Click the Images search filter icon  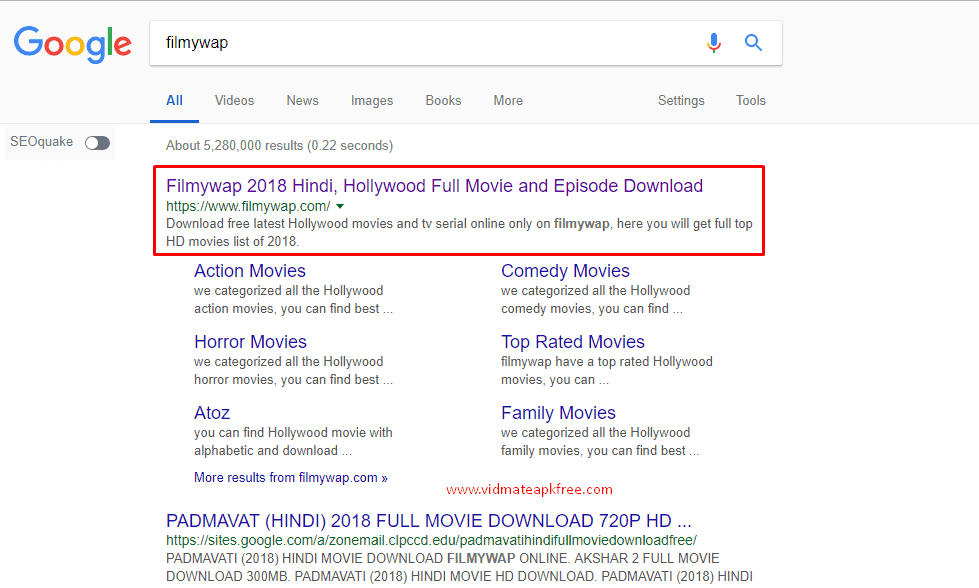(371, 100)
